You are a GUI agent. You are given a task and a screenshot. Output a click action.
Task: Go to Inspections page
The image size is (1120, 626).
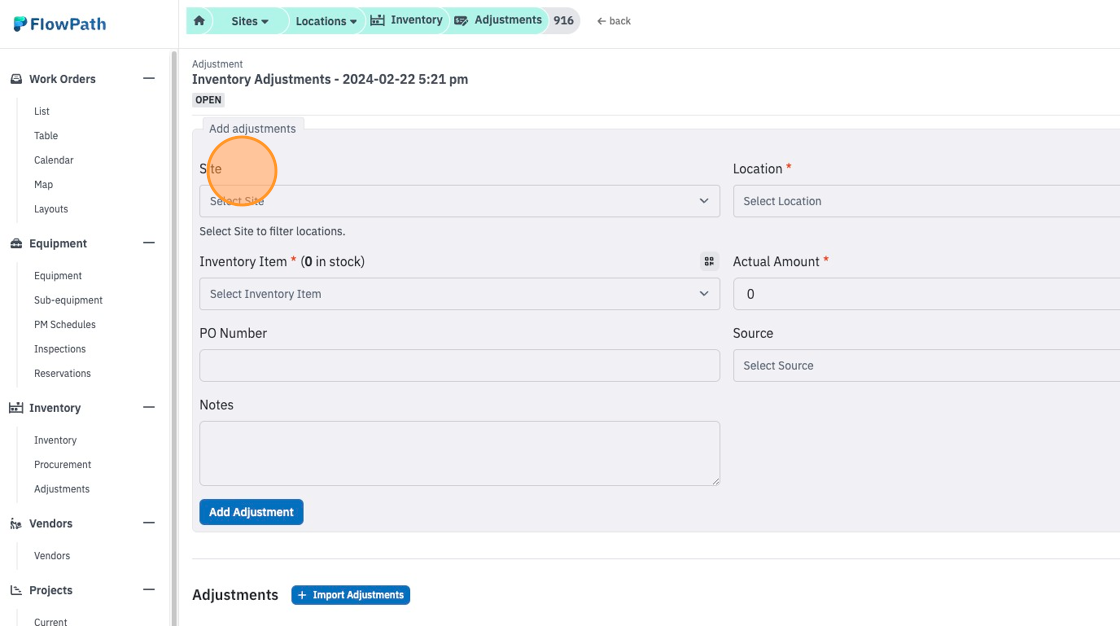pos(59,349)
